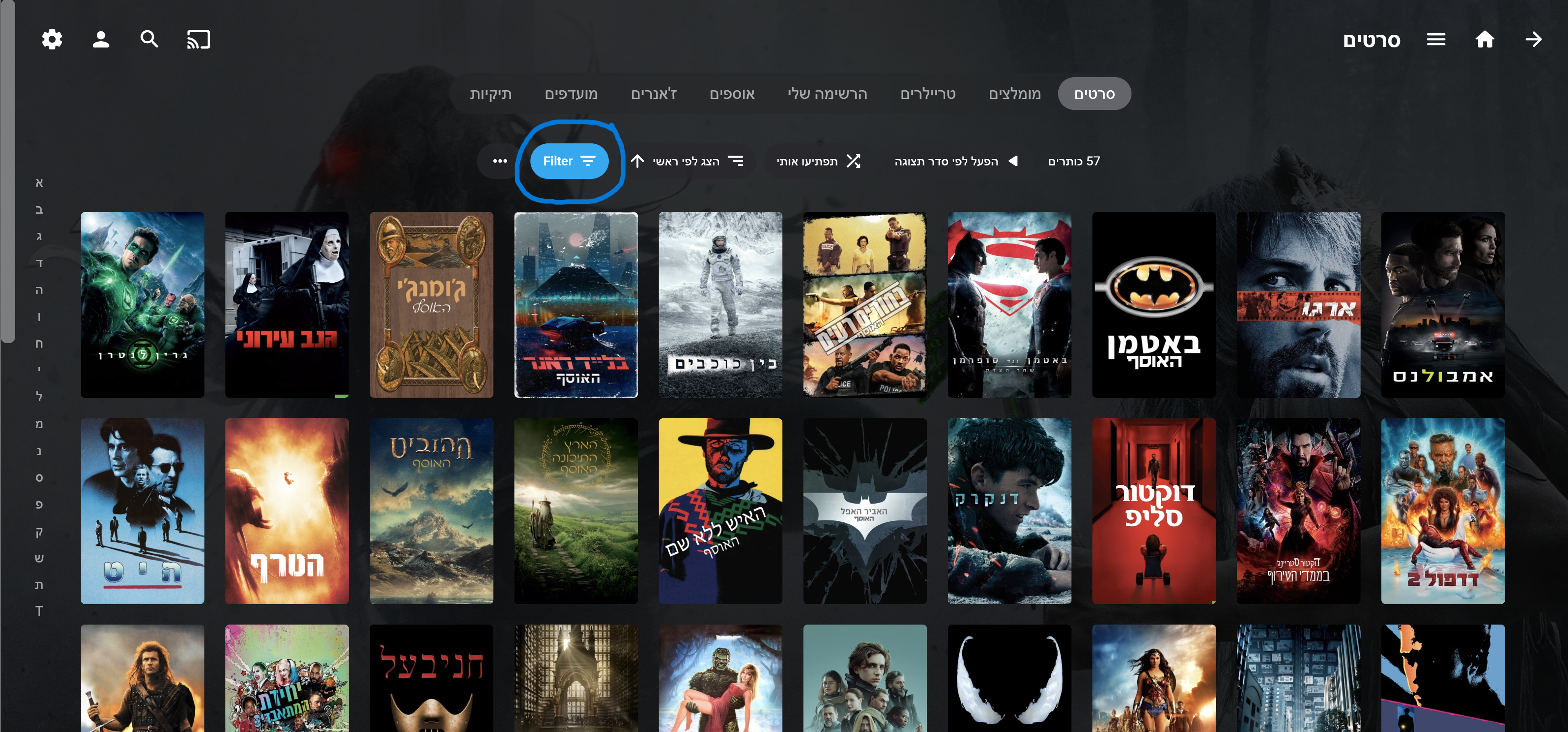Switch to the 'טריילרים' tab
This screenshot has height=732, width=1568.
(x=928, y=94)
